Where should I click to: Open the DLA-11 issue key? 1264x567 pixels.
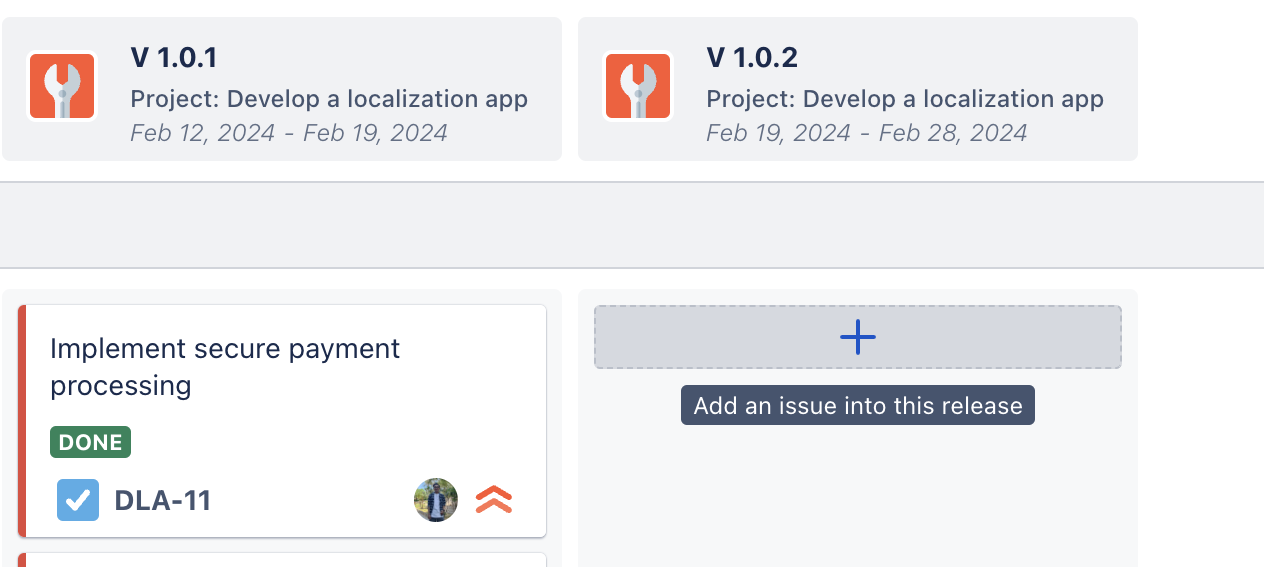[163, 500]
